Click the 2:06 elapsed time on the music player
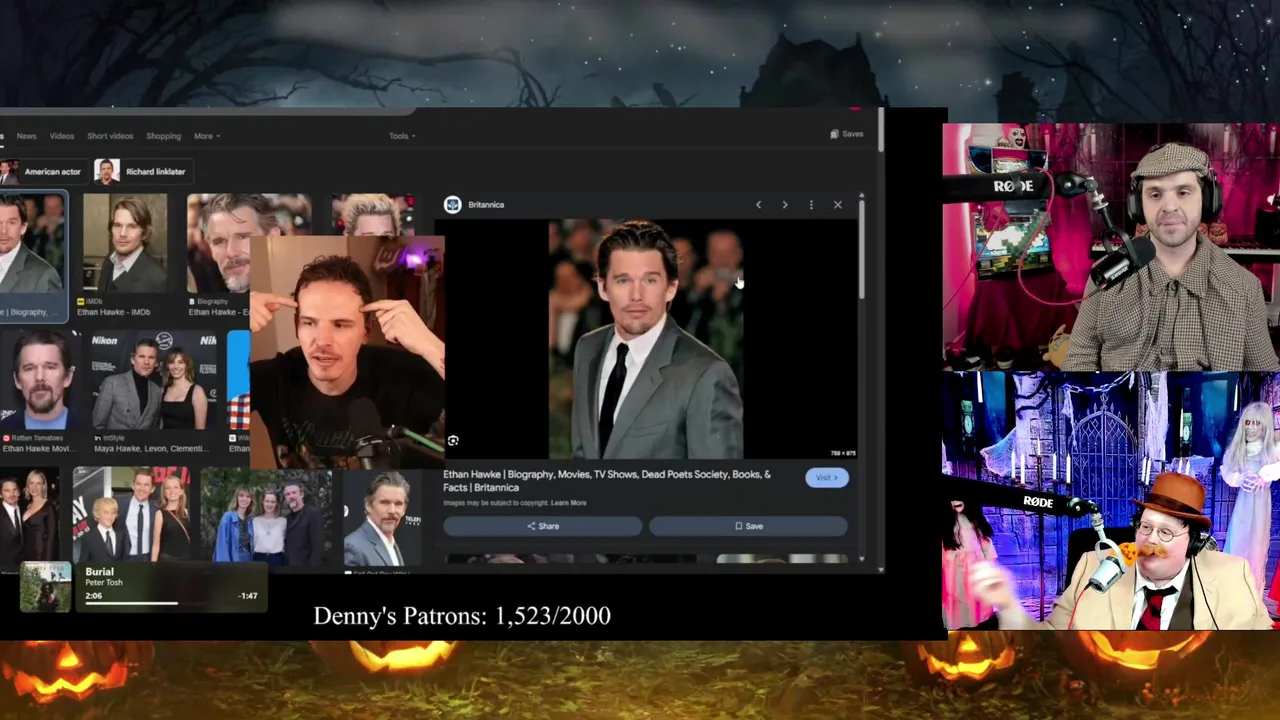This screenshot has width=1280, height=720. [94, 596]
